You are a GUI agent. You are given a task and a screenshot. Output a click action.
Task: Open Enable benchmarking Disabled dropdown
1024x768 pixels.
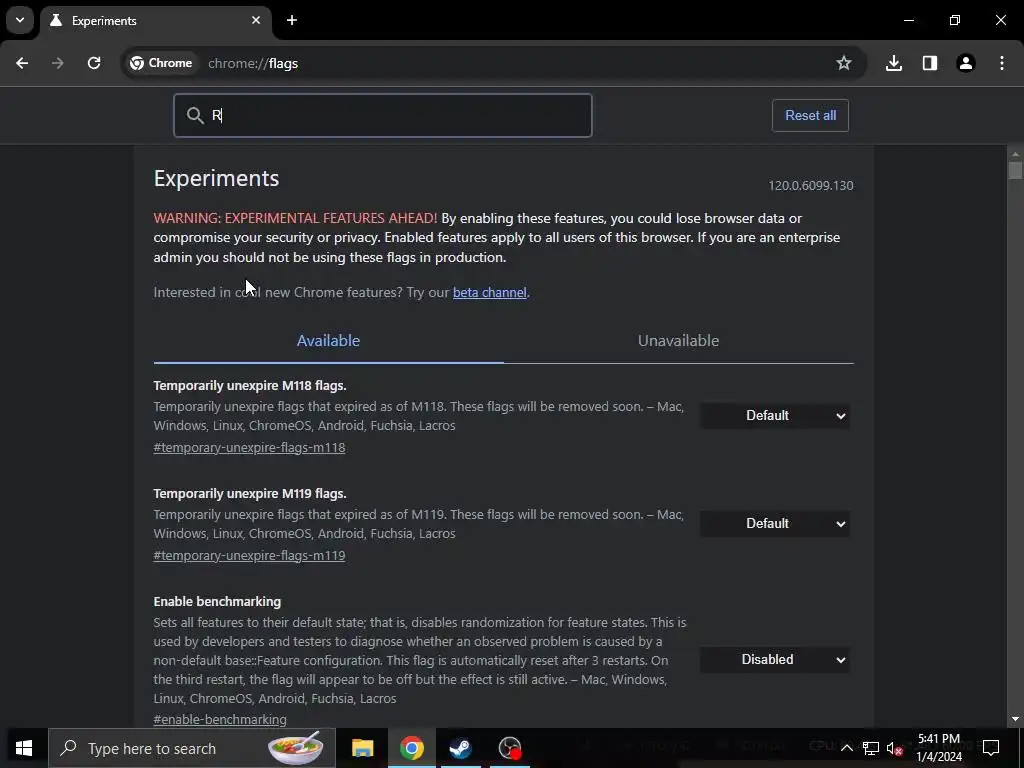click(775, 660)
